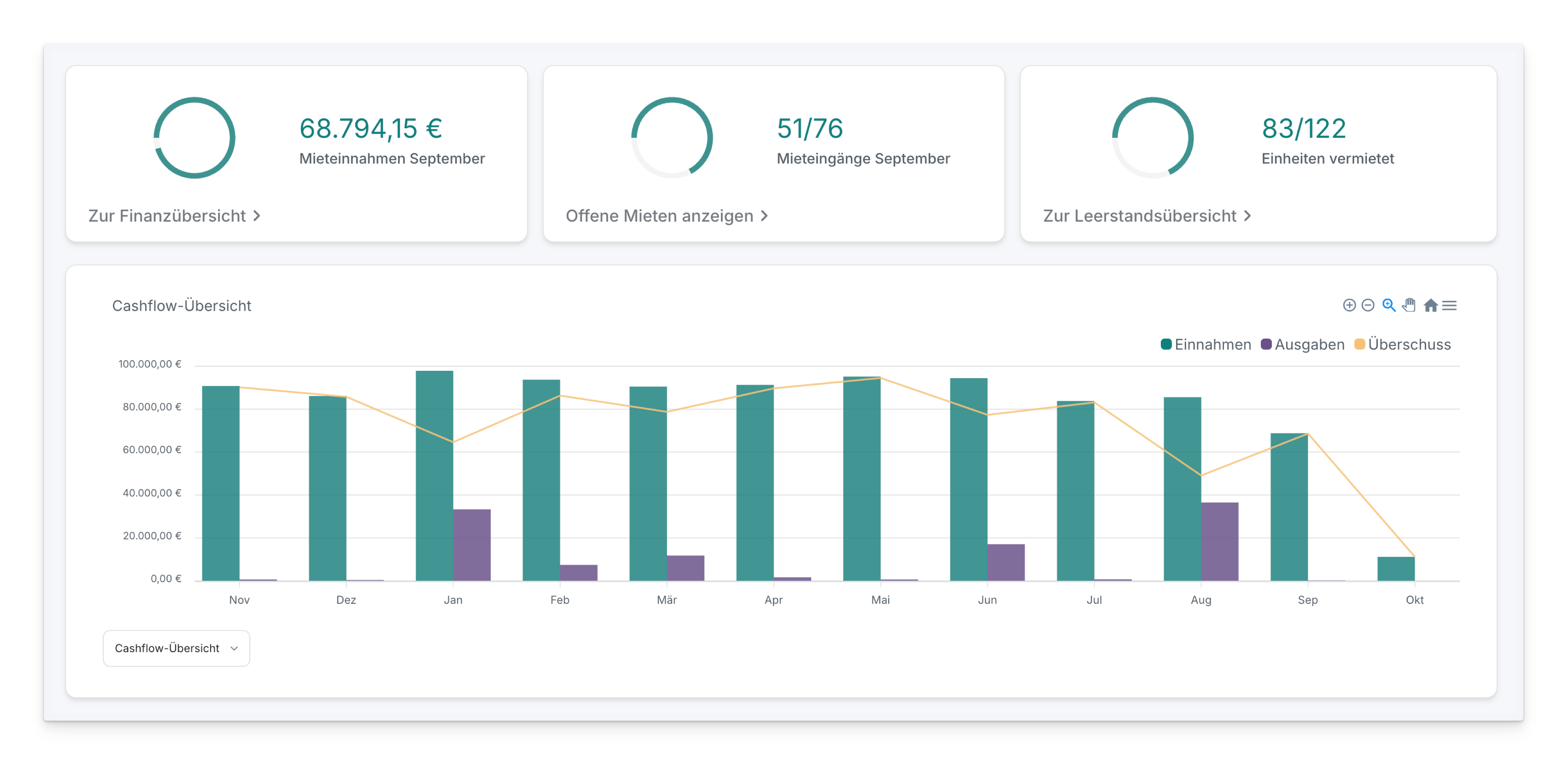
Task: Activate the panning hand tool
Action: pyautogui.click(x=1409, y=306)
